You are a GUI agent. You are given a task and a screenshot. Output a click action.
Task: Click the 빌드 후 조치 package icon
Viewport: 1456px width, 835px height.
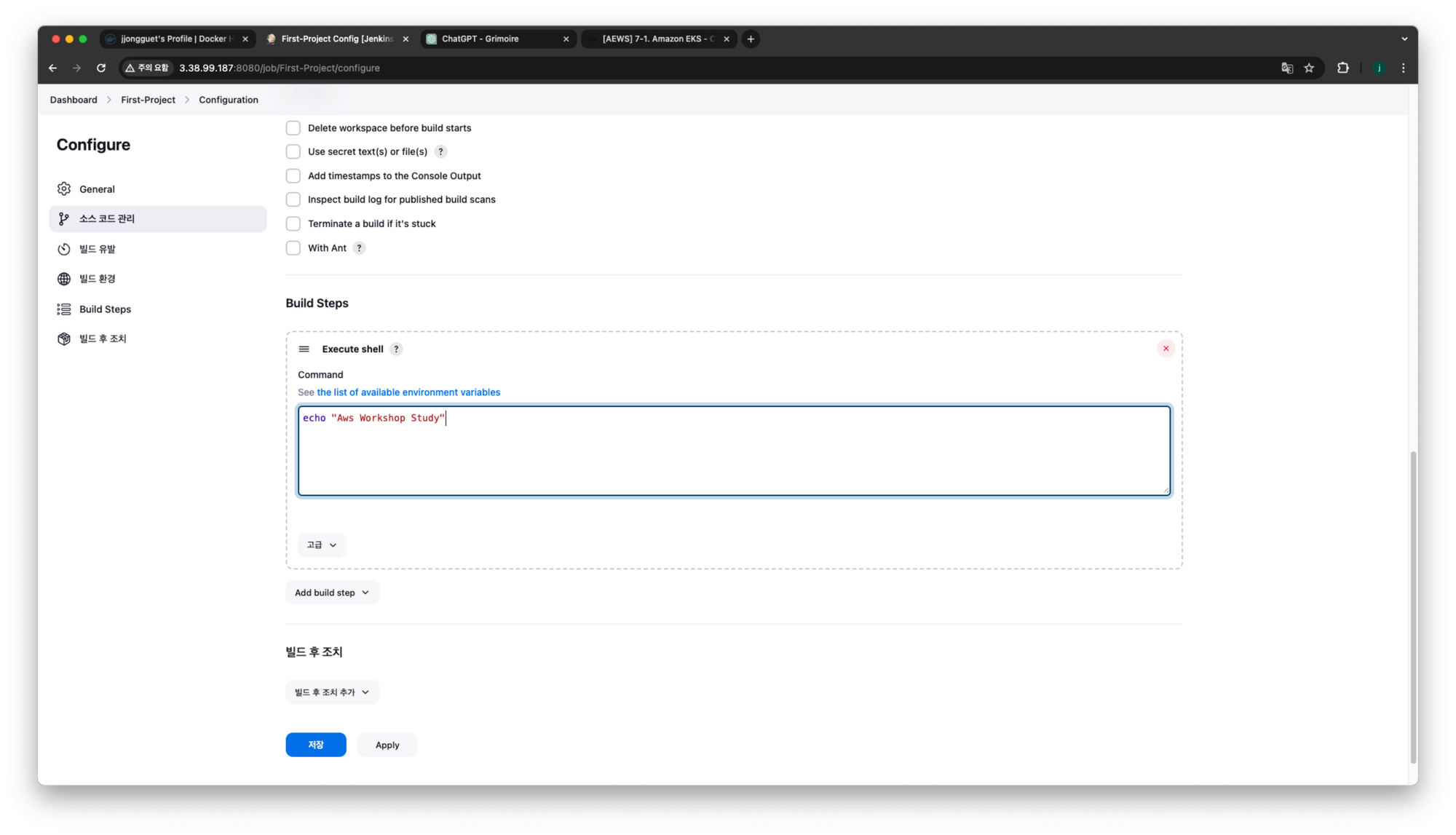tap(64, 339)
